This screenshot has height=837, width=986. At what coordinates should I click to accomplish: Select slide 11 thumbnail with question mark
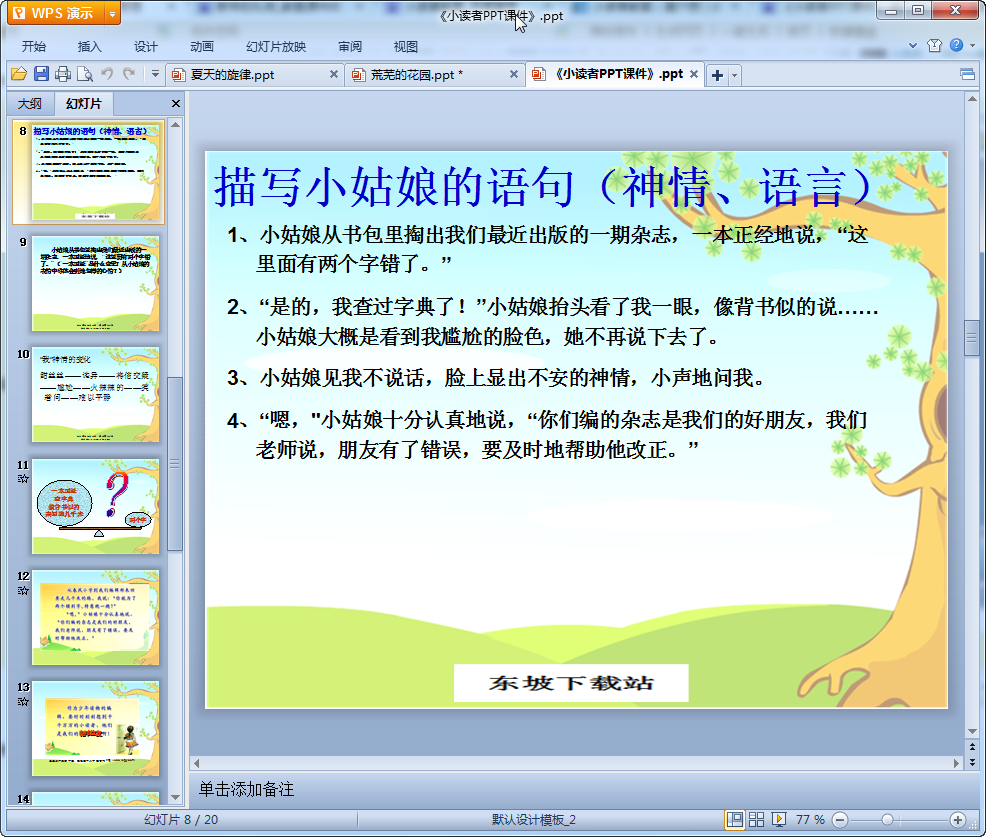click(96, 506)
